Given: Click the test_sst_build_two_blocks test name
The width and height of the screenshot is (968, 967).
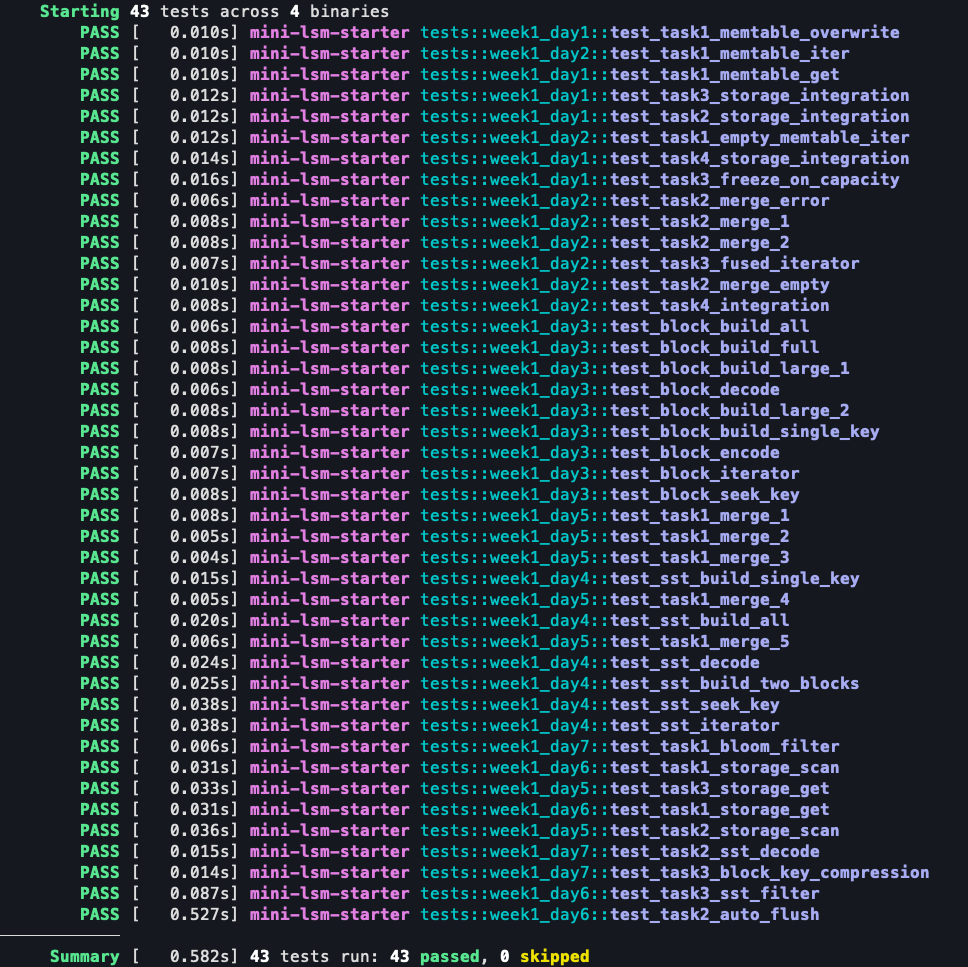Looking at the screenshot, I should coord(734,683).
